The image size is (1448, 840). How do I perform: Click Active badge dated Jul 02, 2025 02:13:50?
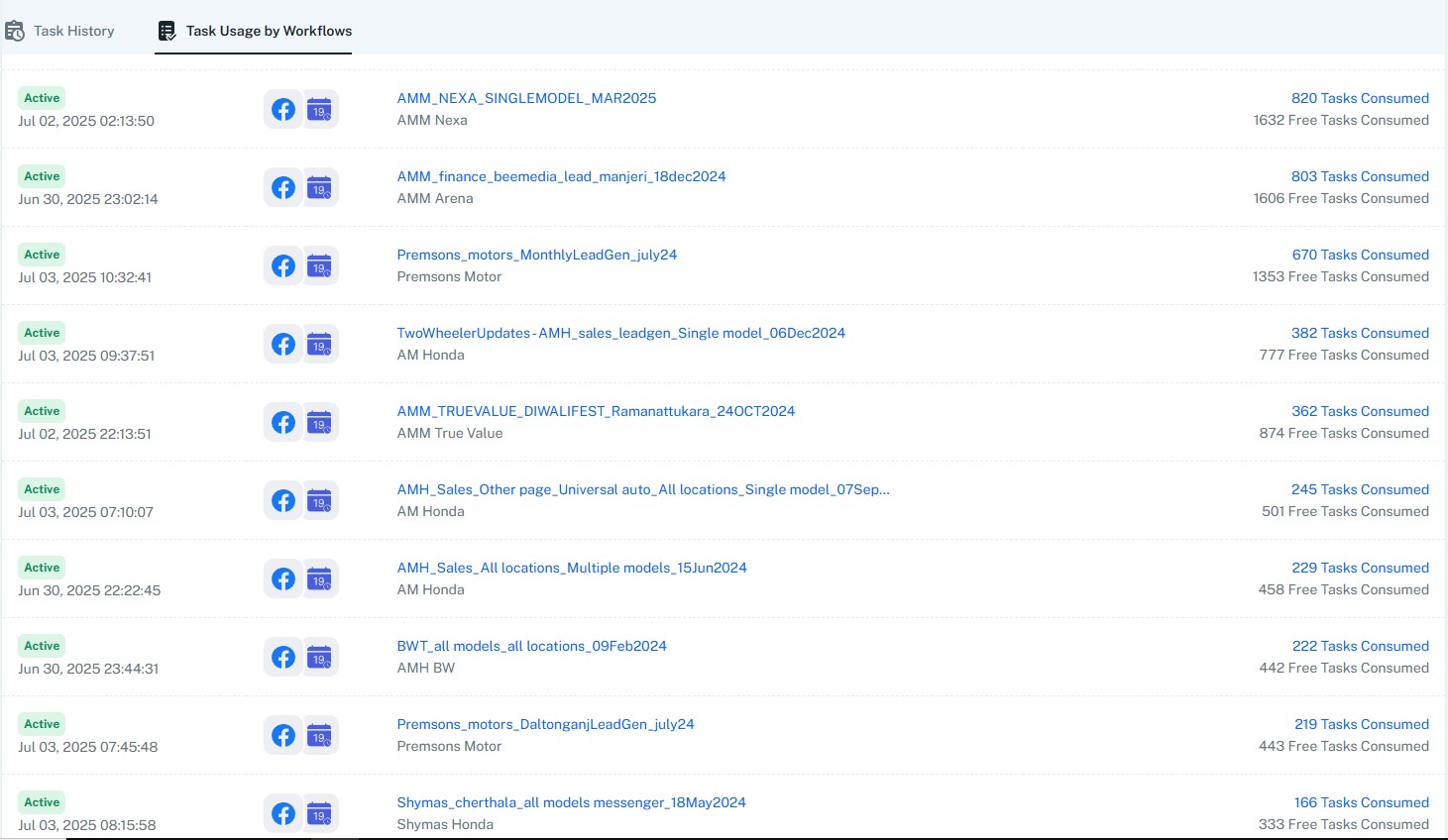coord(42,98)
